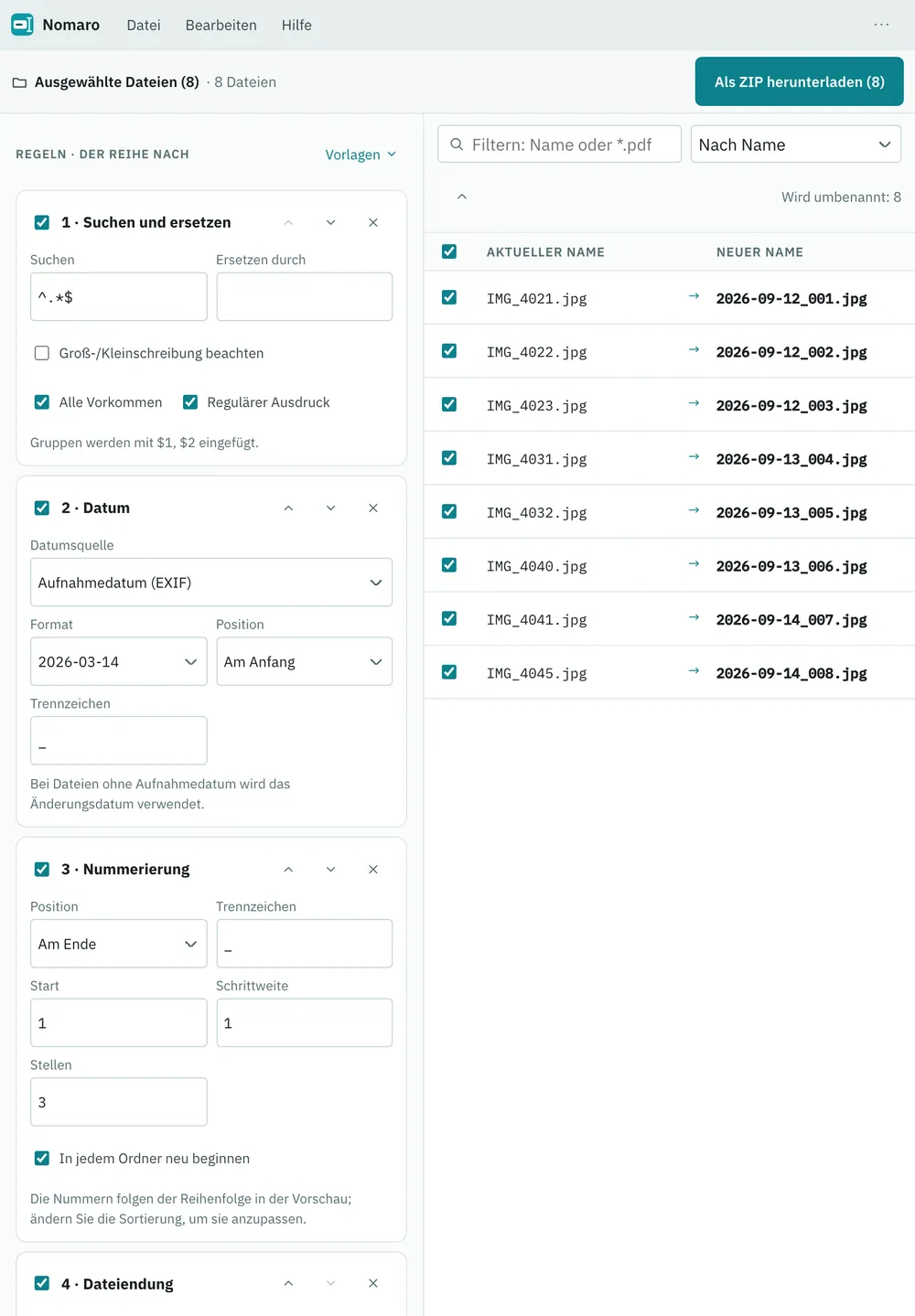Click the Stellen number field
Viewport: 915px width, 1316px height.
(x=119, y=1102)
